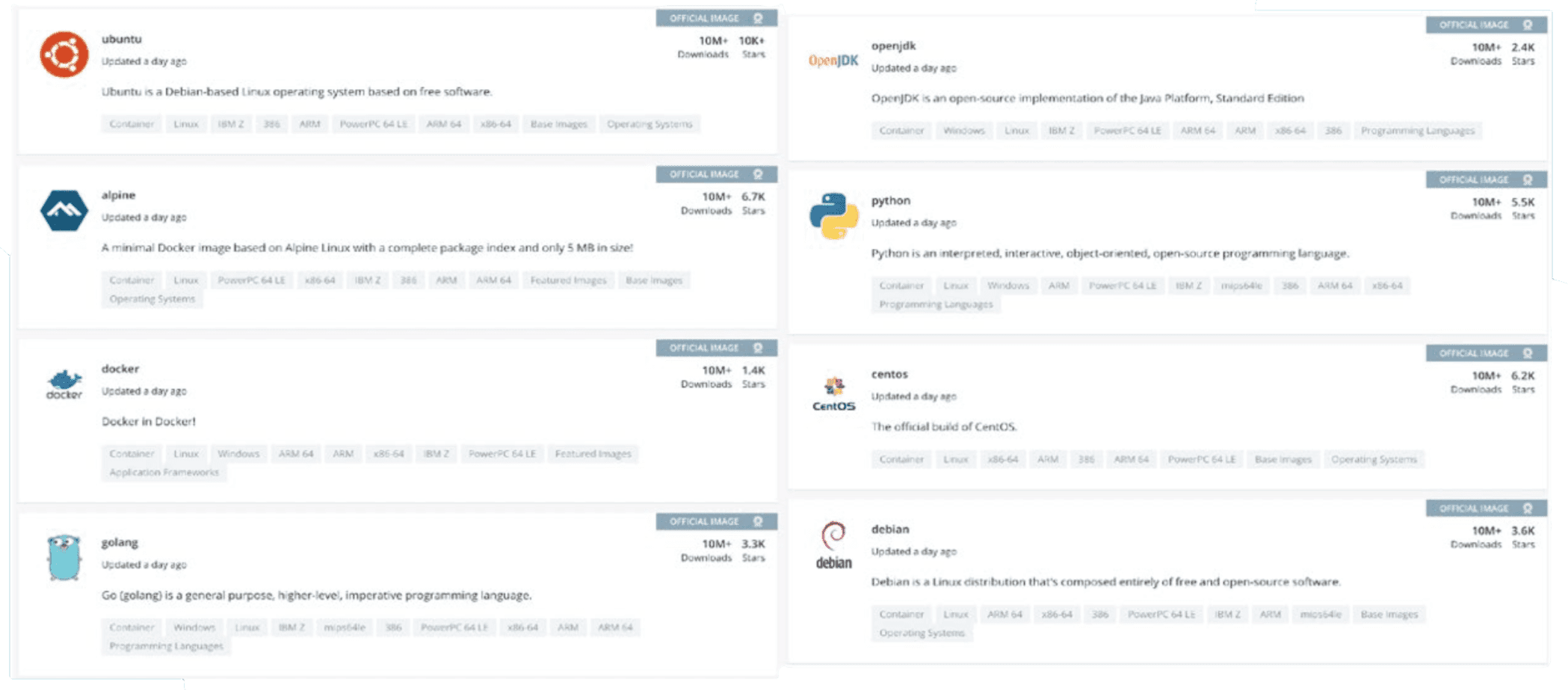Click the golang Official Image ribbon icon
Screen dimensions: 1568x690
758,521
